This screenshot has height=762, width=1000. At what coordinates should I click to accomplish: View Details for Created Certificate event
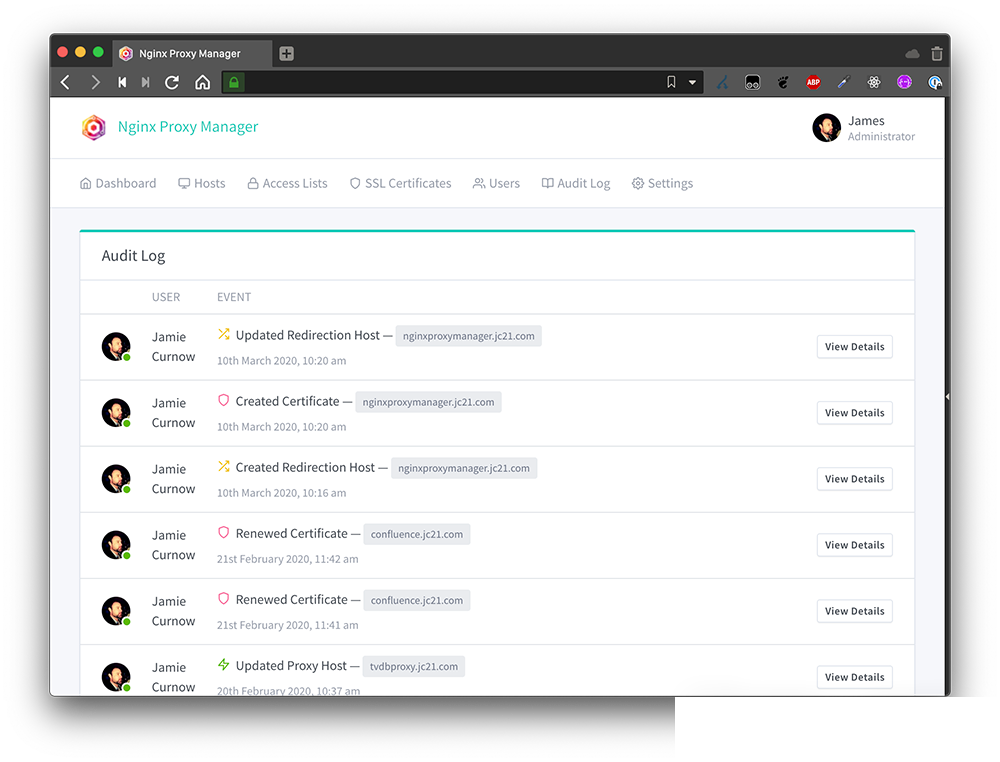pyautogui.click(x=855, y=413)
